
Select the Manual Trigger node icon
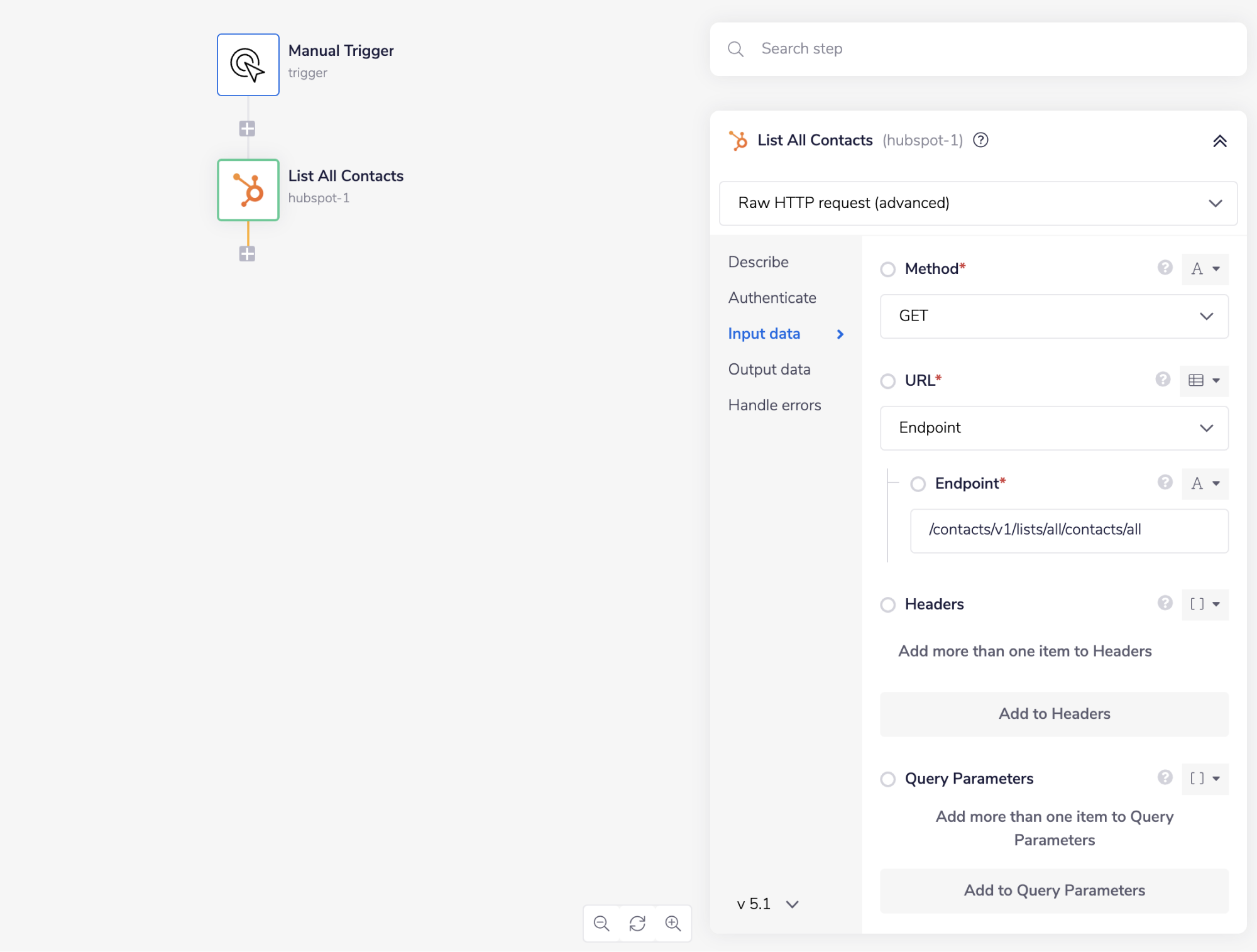pos(248,64)
